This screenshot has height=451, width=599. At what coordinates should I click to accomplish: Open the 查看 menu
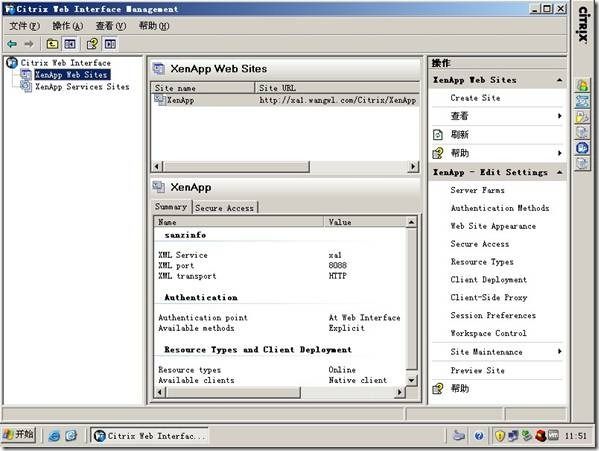(x=110, y=26)
